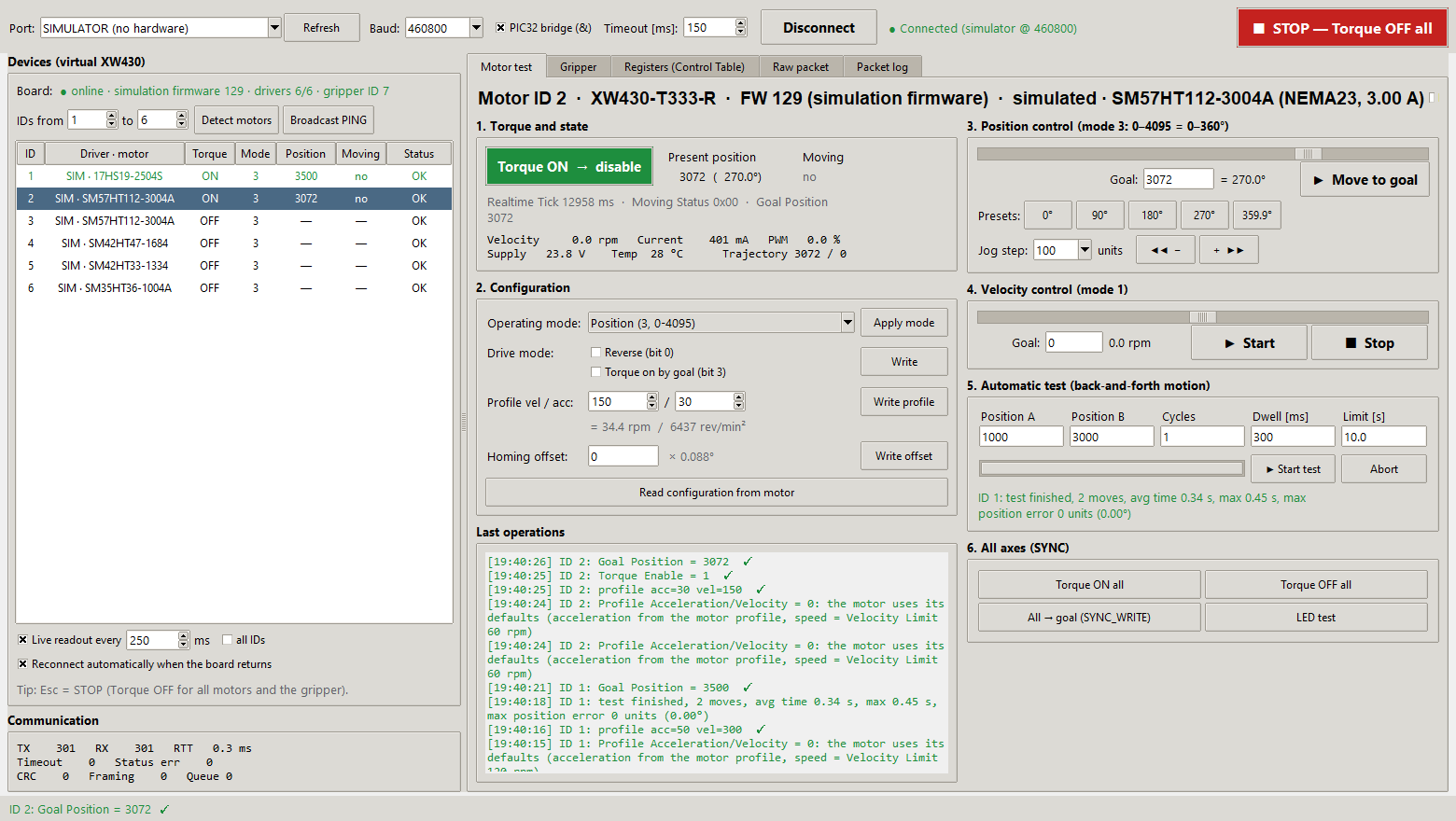Open the Port selection dropdown
The width and height of the screenshot is (1456, 821).
click(x=274, y=28)
